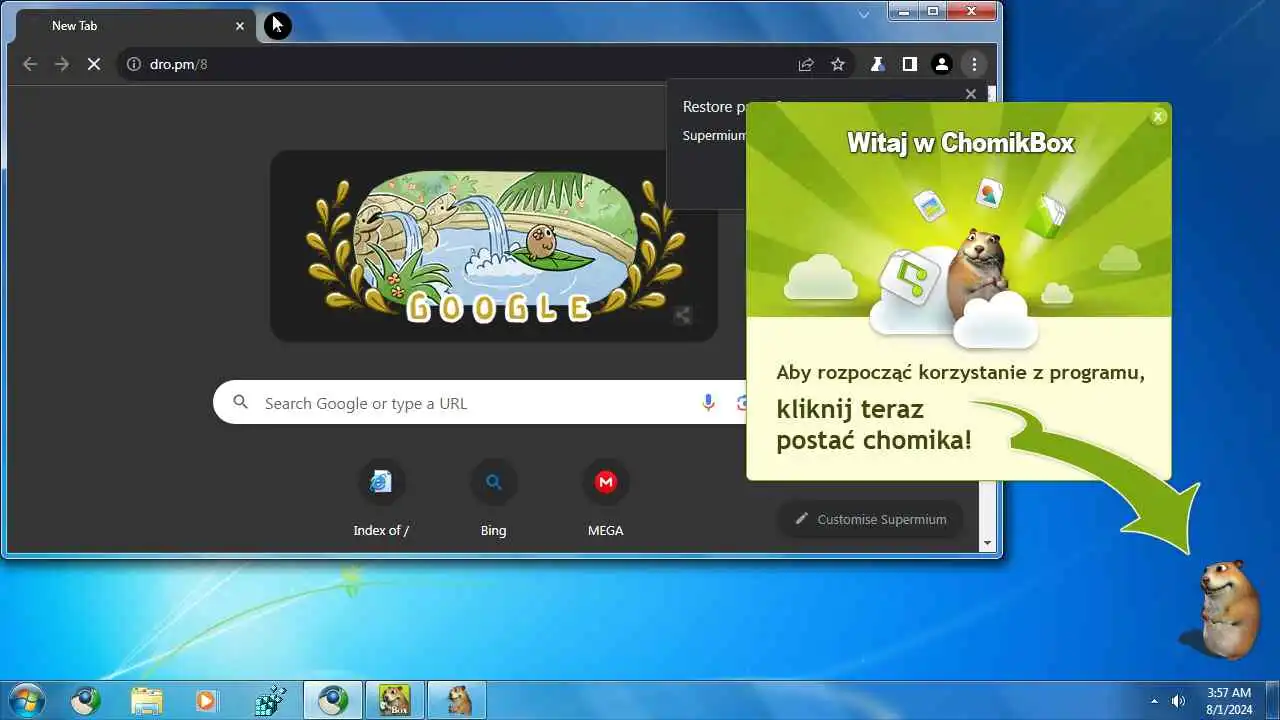Open the profile avatar menu
The image size is (1280, 720).
click(x=941, y=64)
